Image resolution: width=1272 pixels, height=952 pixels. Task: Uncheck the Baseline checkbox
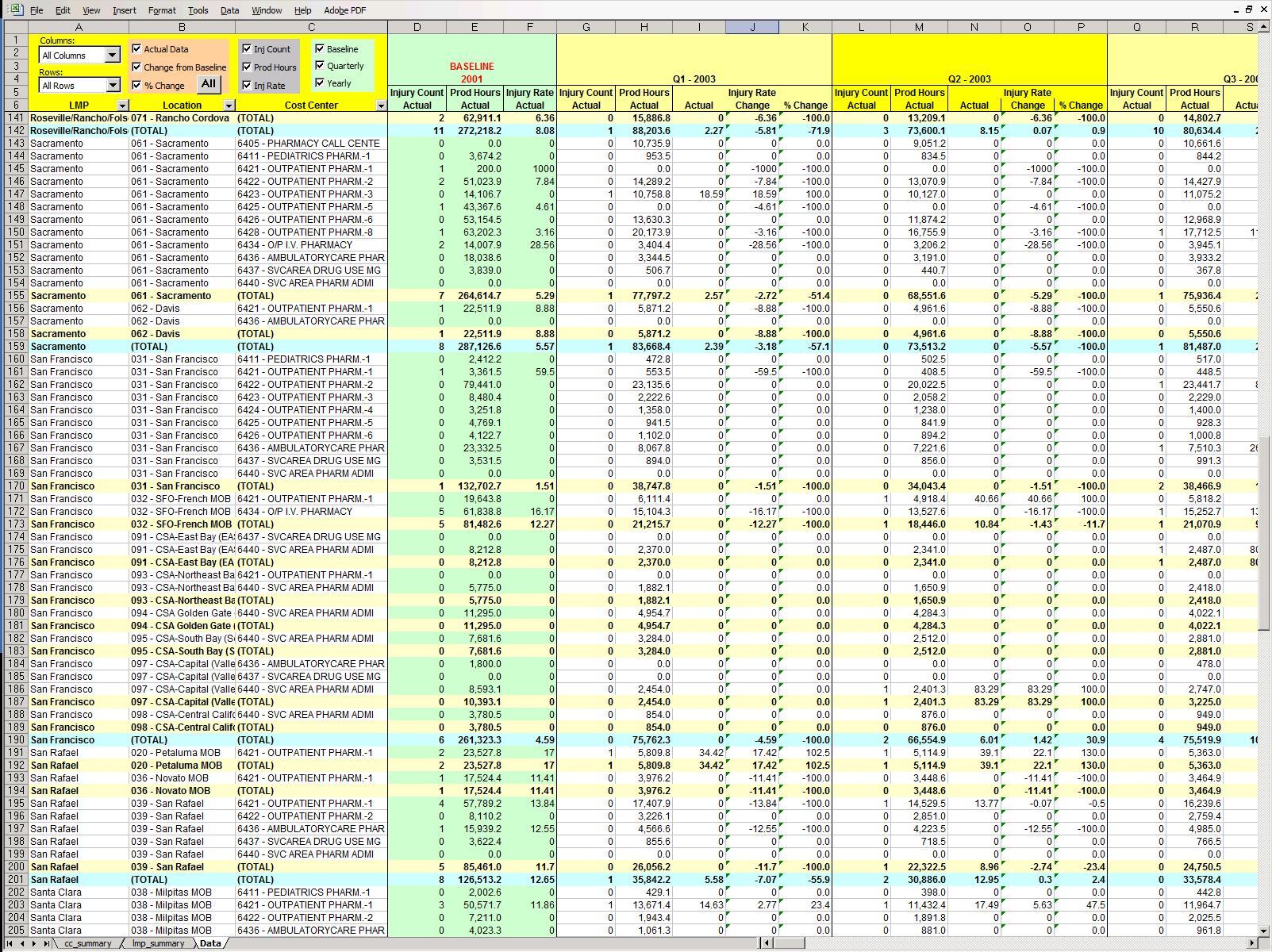point(320,48)
